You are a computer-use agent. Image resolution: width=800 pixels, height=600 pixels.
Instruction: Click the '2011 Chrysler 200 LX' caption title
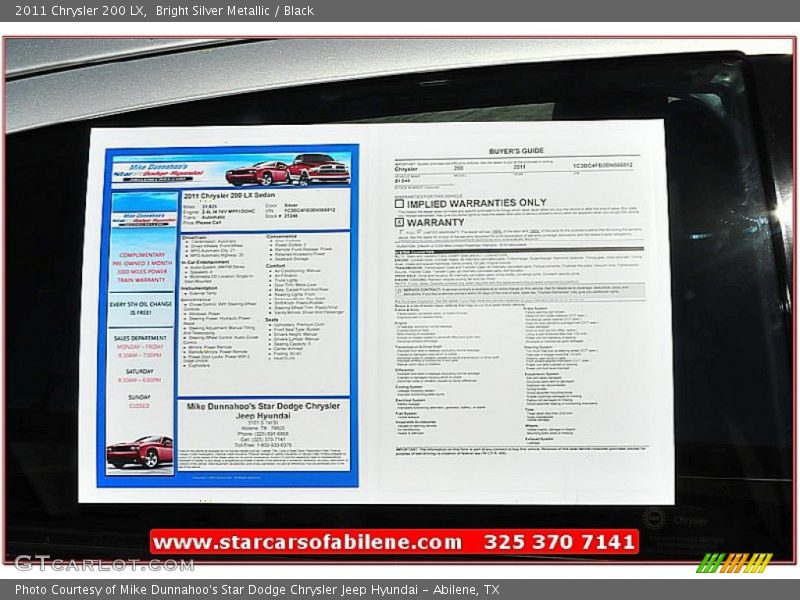pos(79,11)
